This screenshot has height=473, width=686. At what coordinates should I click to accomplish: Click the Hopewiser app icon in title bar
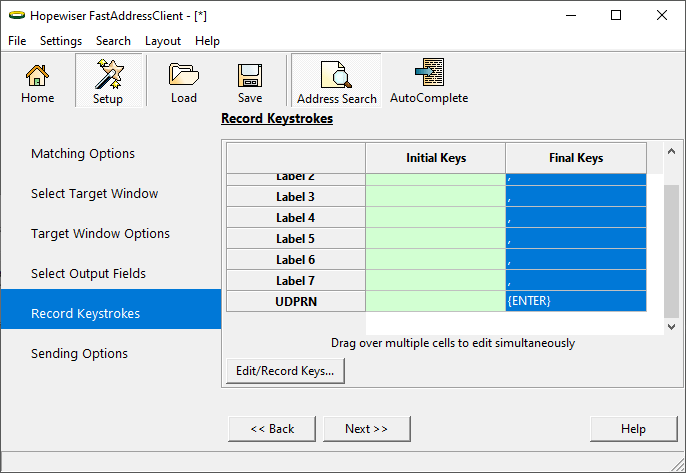point(17,15)
